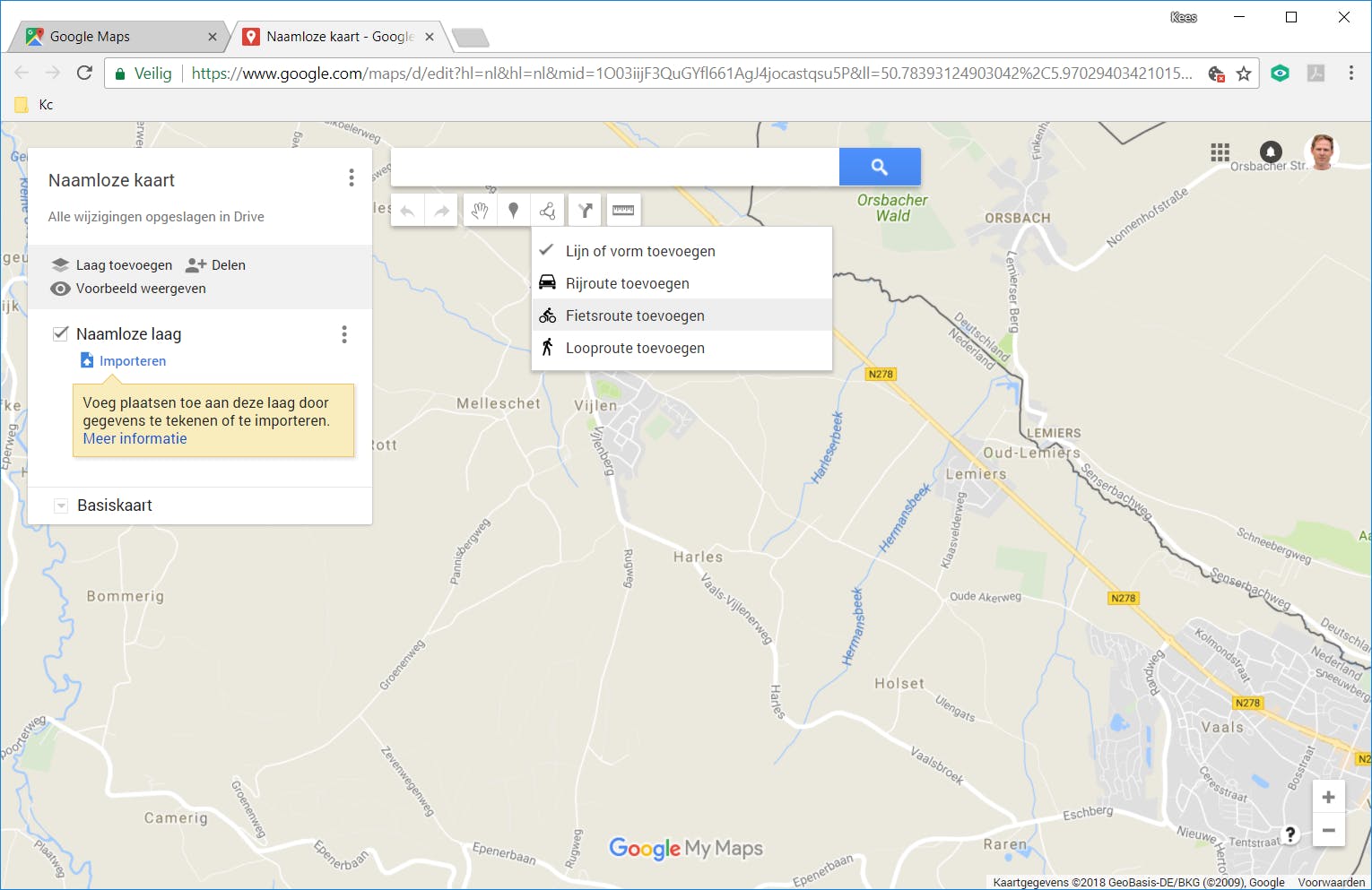
Task: Open Naamloze laag layer options menu
Action: point(344,334)
